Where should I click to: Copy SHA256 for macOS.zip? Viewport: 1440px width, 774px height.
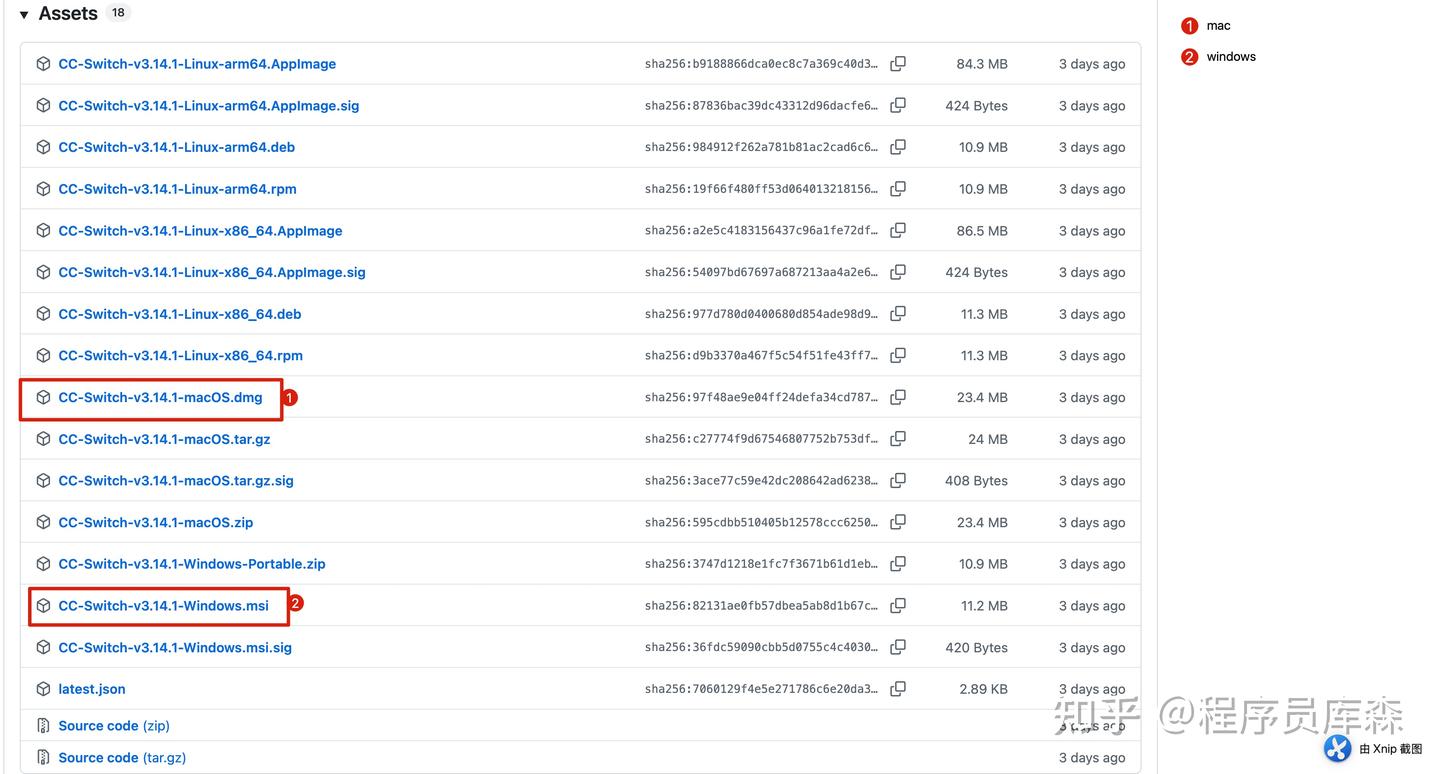(898, 522)
